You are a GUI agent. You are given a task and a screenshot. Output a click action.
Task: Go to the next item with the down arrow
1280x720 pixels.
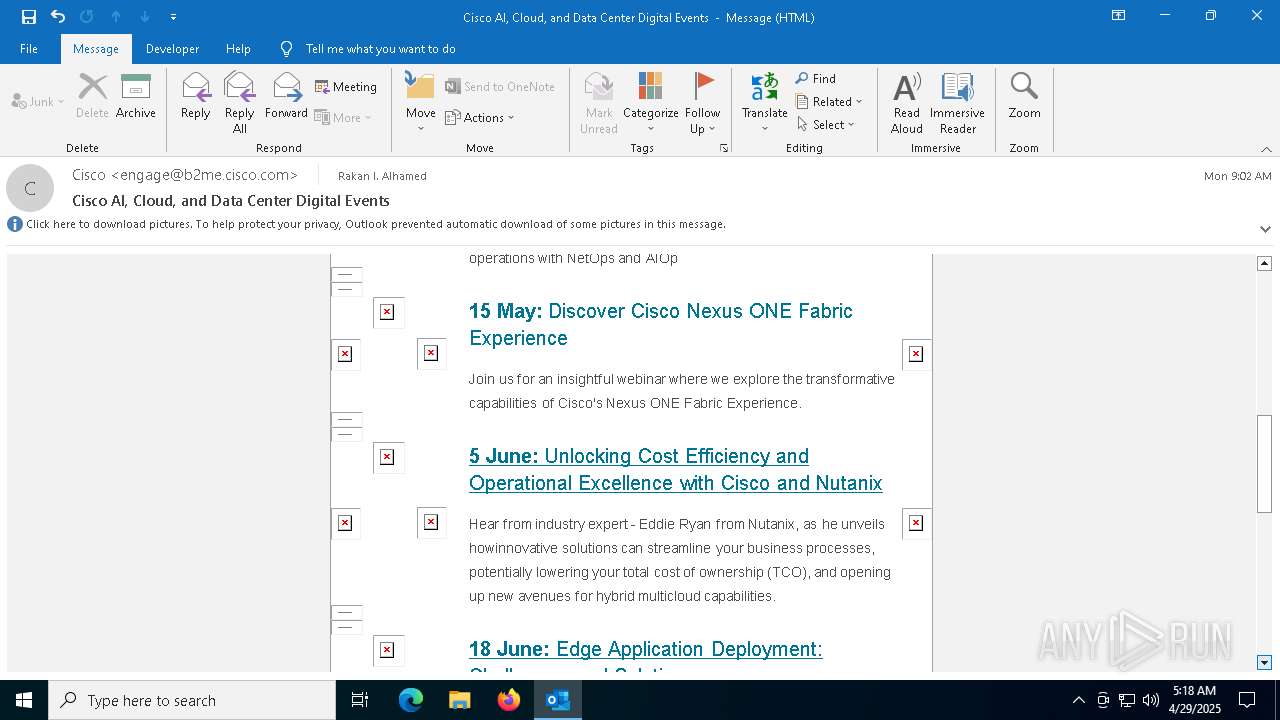145,16
